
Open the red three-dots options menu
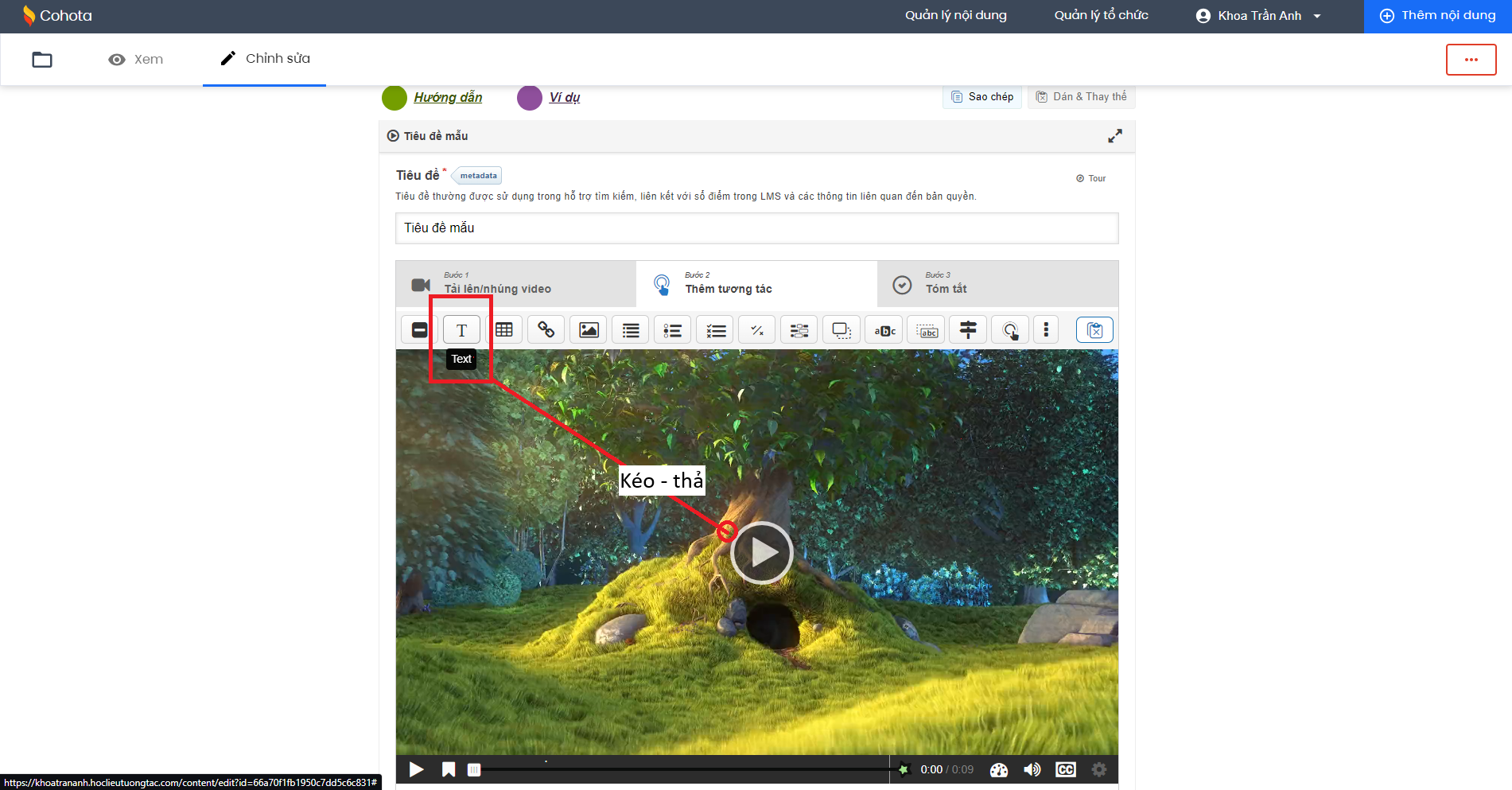(1471, 60)
